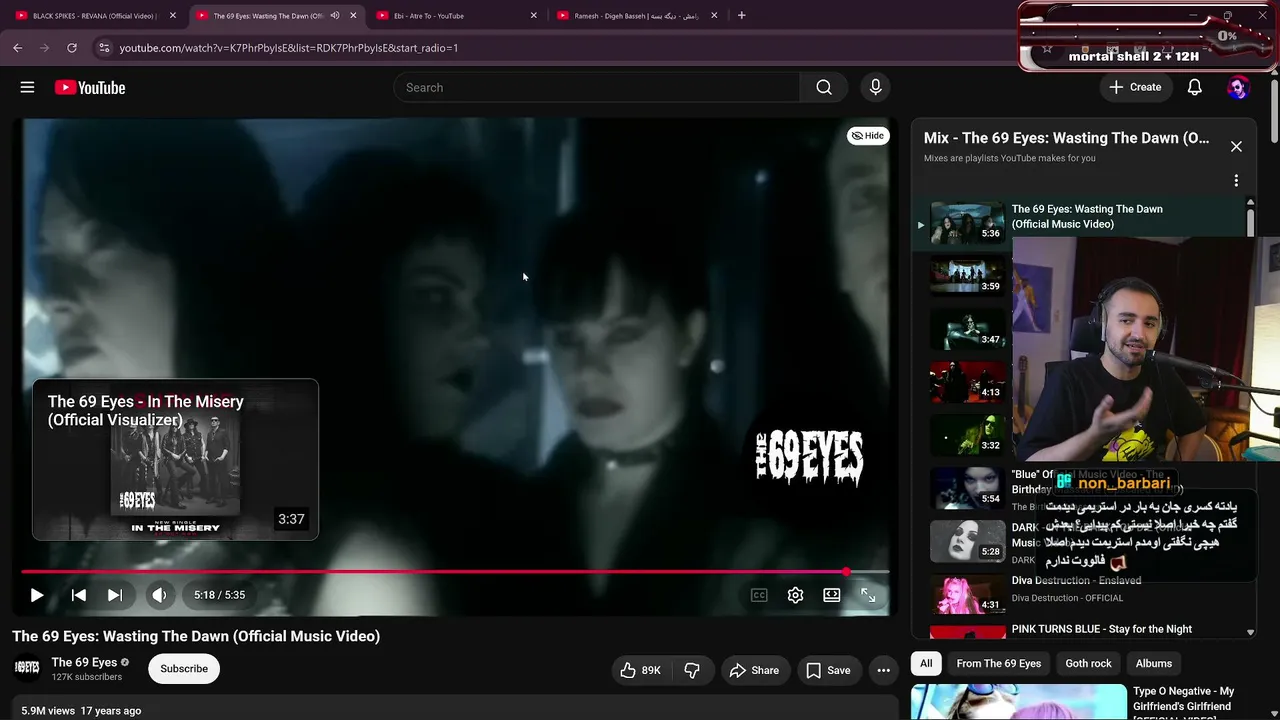Screen dimensions: 1280x720
Task: Select the Albums chip
Action: tap(1153, 663)
